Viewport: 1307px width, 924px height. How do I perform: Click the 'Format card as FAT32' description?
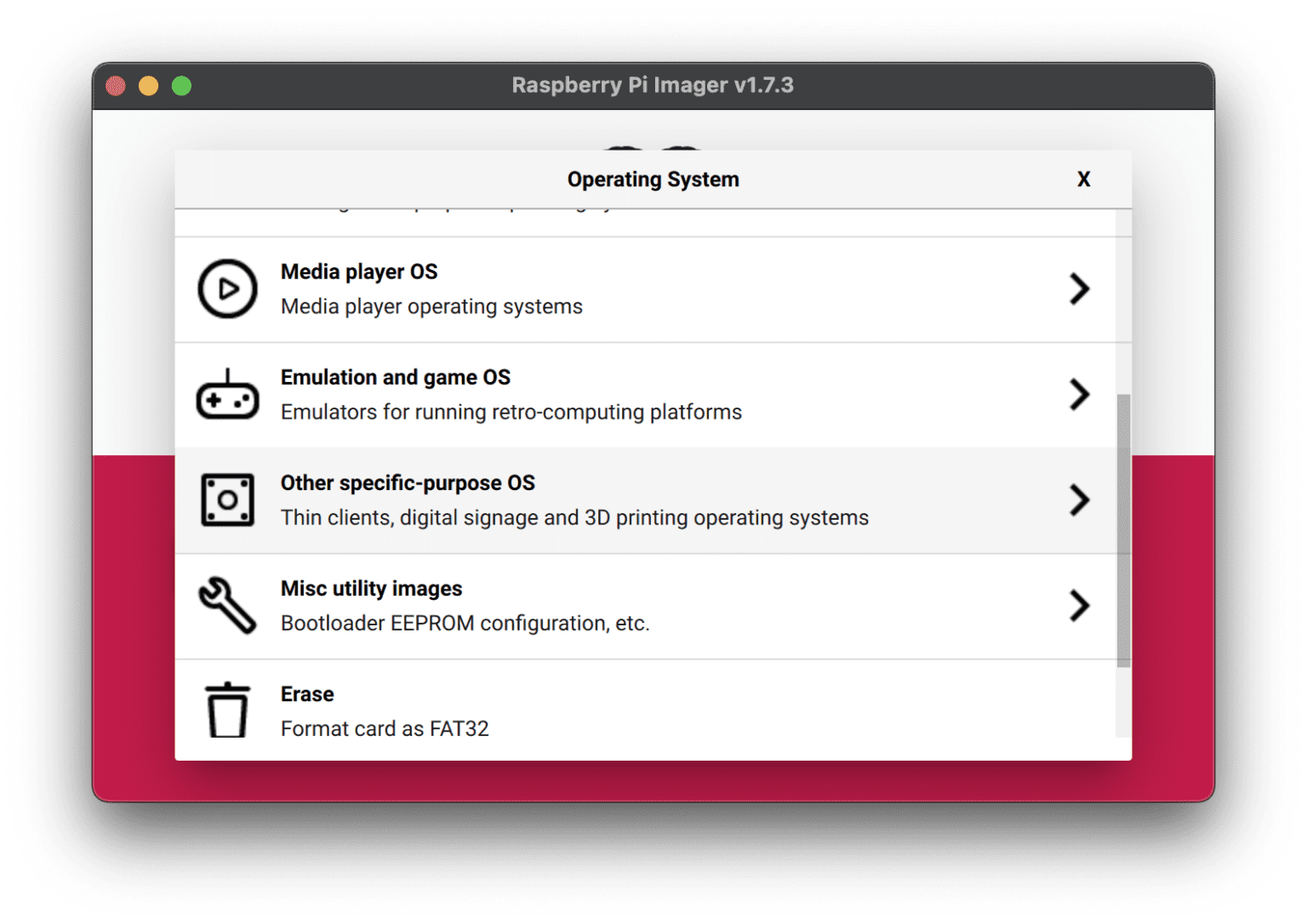[x=385, y=729]
